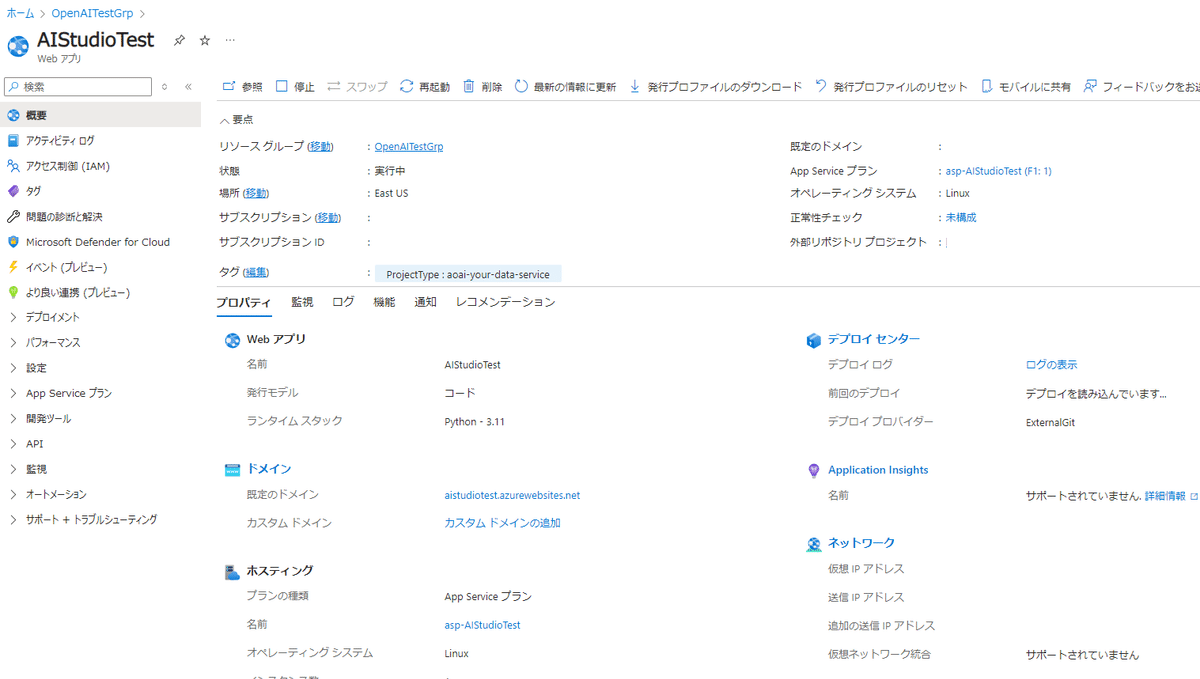This screenshot has height=679, width=1200.
Task: Open the more options ellipsis next to title
Action: coord(230,41)
